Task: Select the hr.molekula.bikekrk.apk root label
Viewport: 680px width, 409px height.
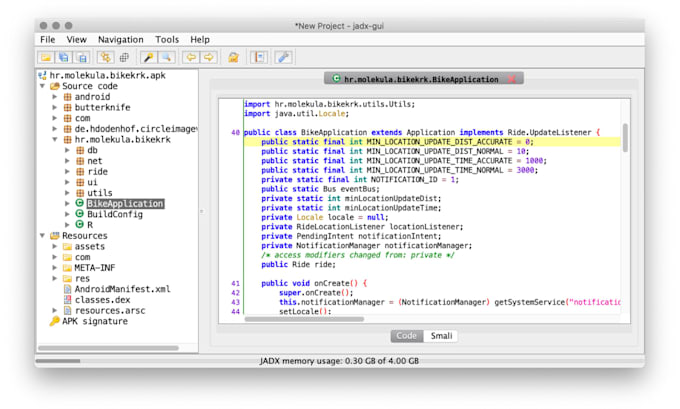Action: tap(108, 75)
